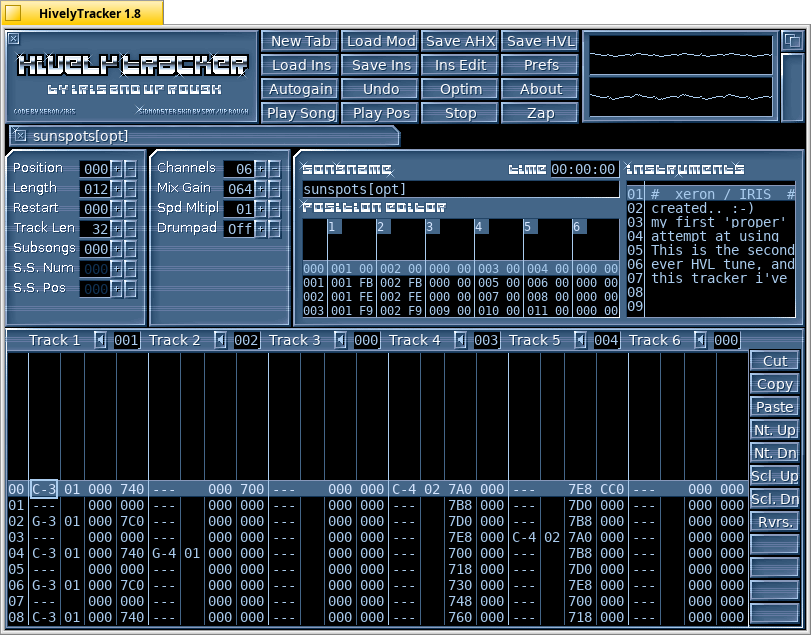The width and height of the screenshot is (811, 635).
Task: Start playback with Play Song
Action: 300,113
